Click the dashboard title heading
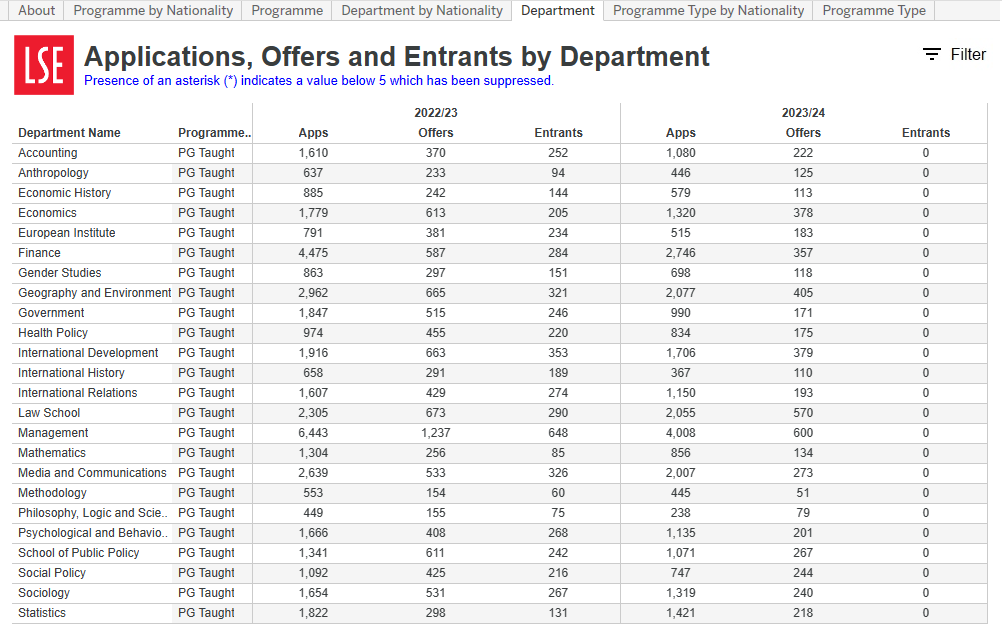Screen dimensions: 1002x626 (x=397, y=56)
